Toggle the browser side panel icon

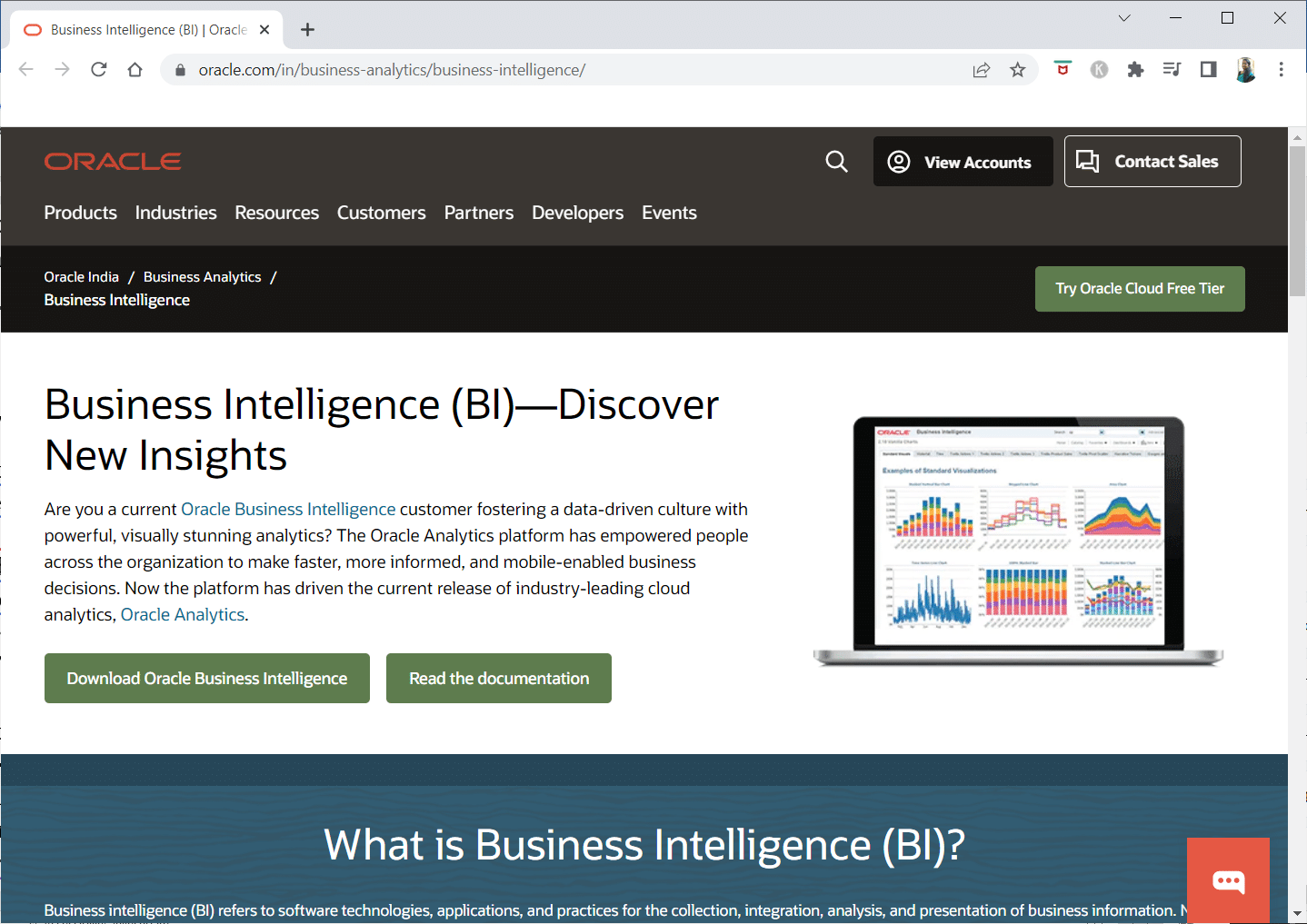pyautogui.click(x=1208, y=70)
